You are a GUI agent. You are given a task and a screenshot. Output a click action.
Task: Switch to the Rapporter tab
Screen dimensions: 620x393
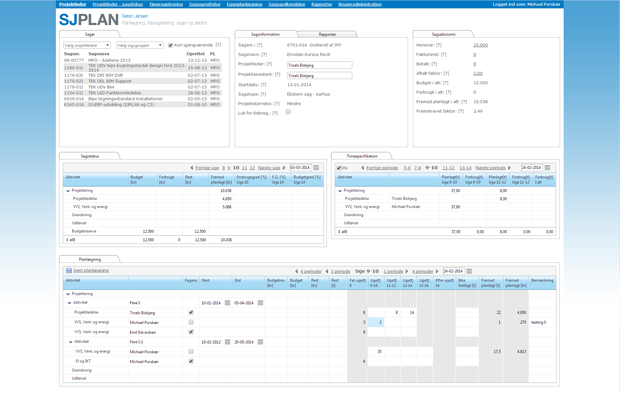[327, 34]
